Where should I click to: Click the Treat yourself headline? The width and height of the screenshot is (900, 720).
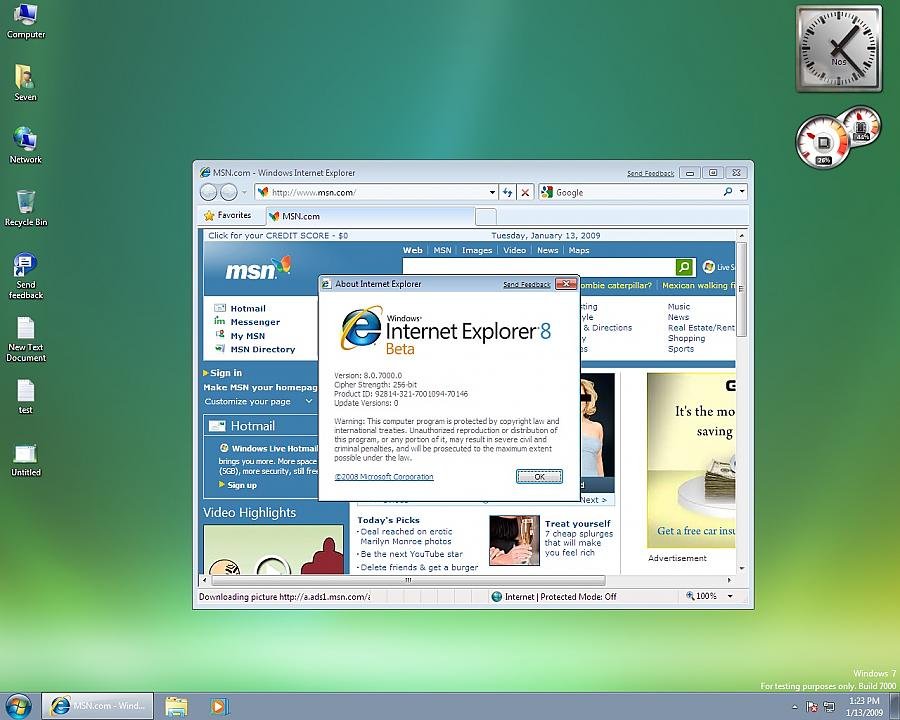pos(577,524)
